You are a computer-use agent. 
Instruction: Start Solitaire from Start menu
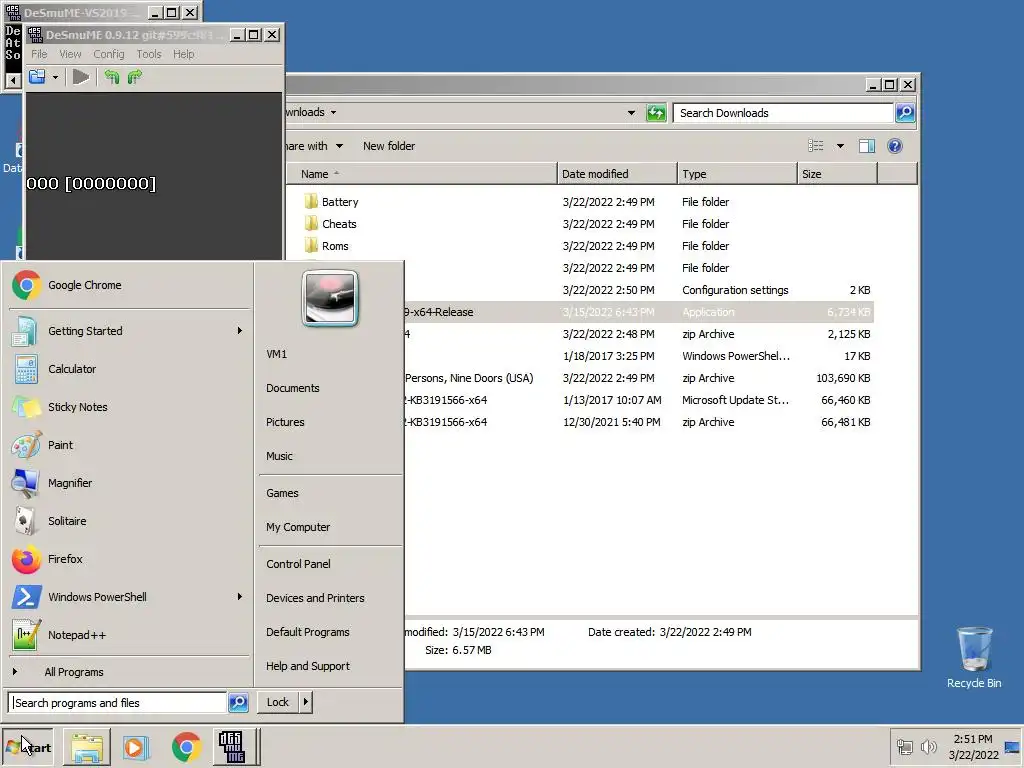(129, 521)
